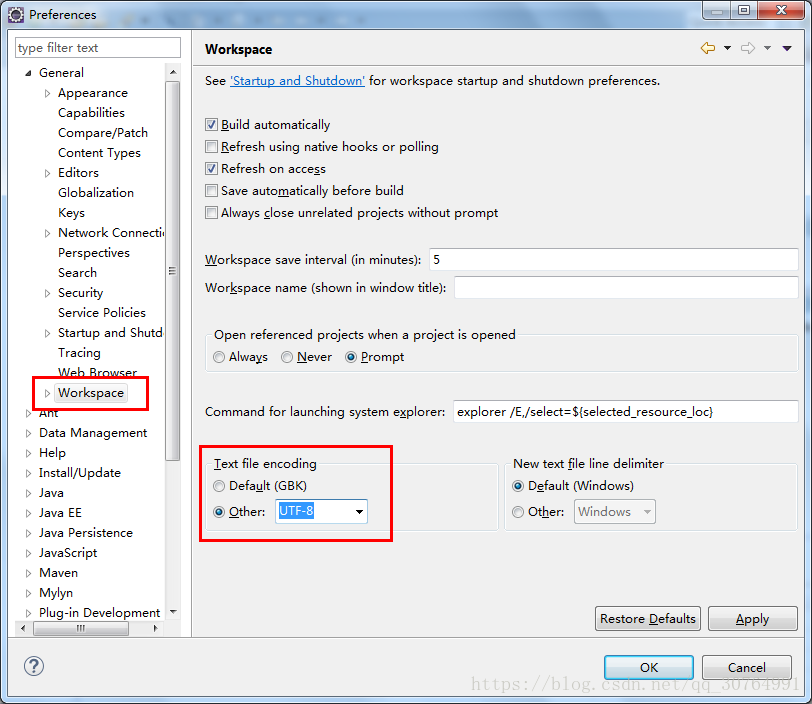Expand the Data Management node

click(x=28, y=433)
